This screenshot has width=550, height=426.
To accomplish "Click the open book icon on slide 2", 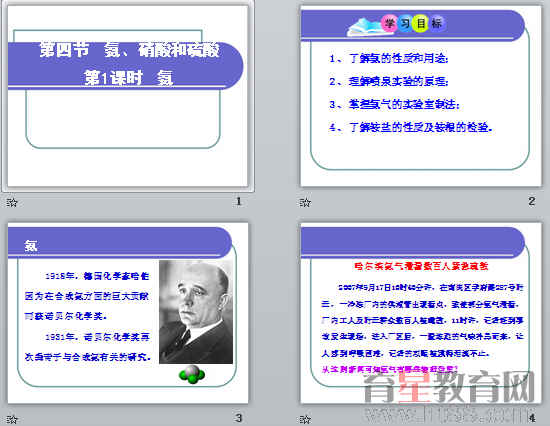I will click(x=365, y=27).
